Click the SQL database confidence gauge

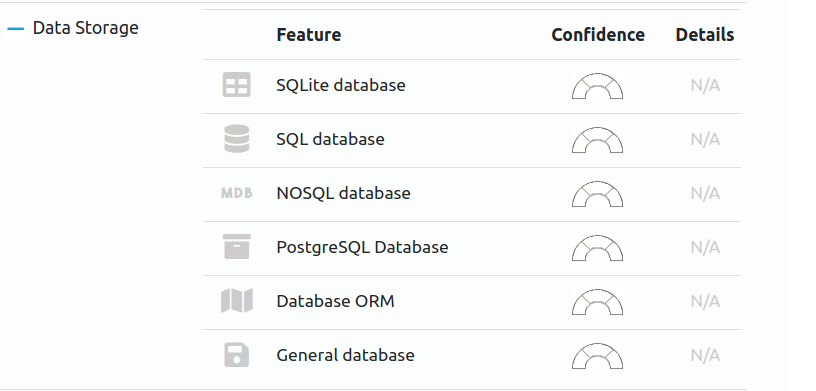click(x=597, y=140)
